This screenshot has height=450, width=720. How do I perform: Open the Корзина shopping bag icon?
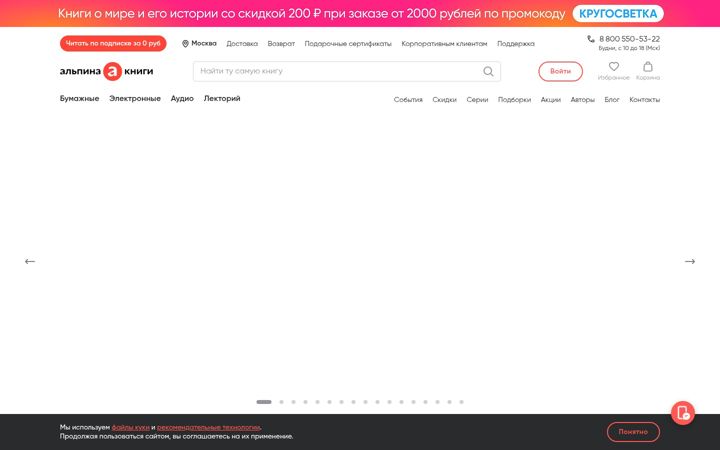coord(647,67)
